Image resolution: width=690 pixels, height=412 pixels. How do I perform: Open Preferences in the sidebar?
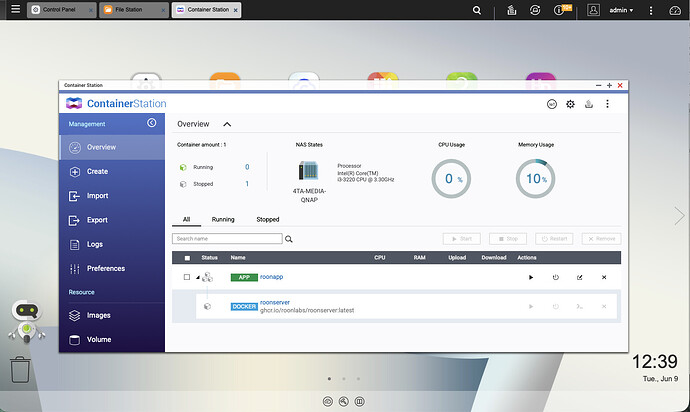click(x=112, y=268)
